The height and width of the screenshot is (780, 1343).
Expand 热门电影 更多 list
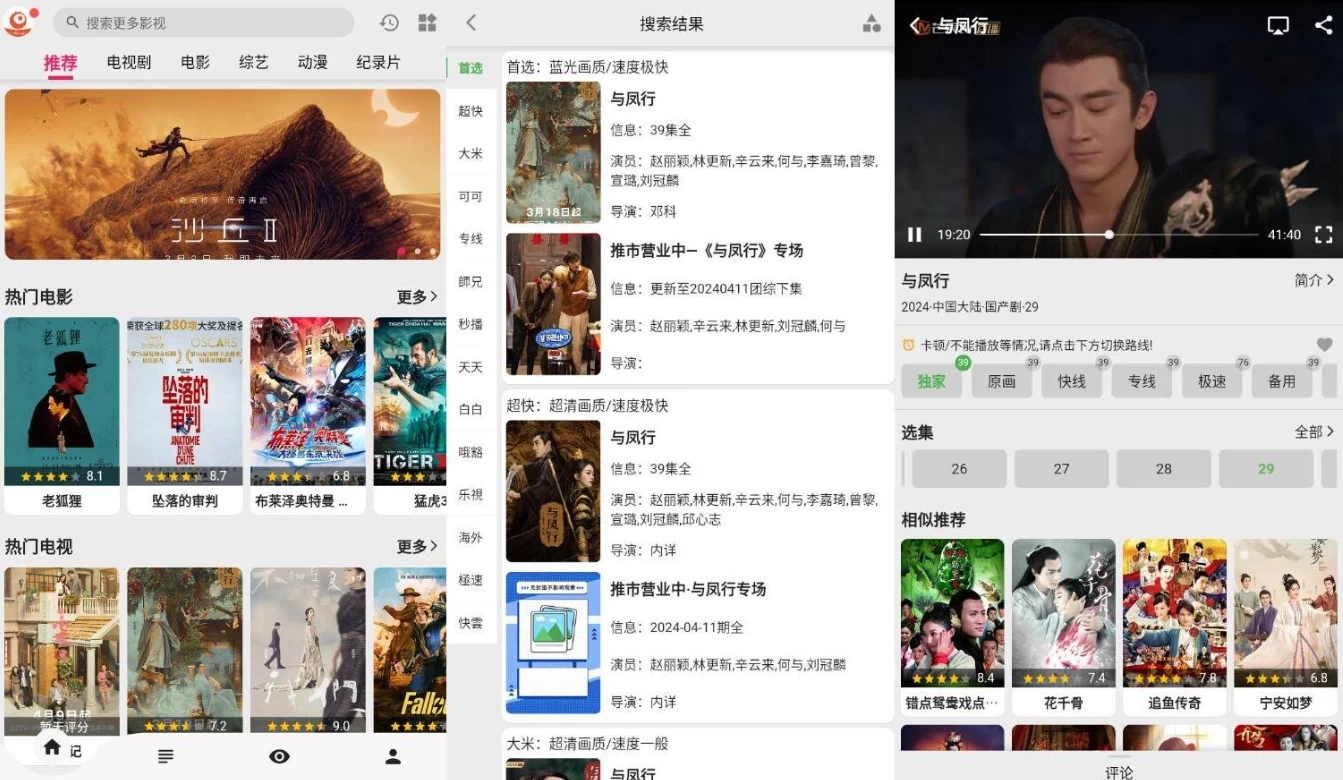[x=417, y=297]
